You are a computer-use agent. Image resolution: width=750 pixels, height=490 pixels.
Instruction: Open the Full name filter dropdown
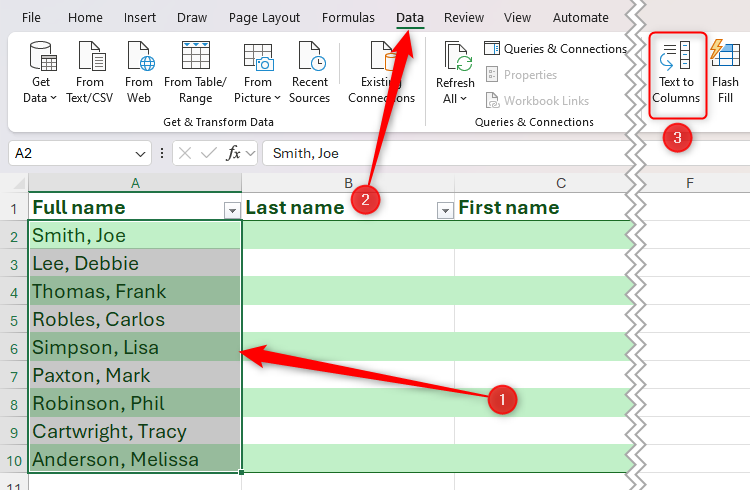[x=232, y=210]
